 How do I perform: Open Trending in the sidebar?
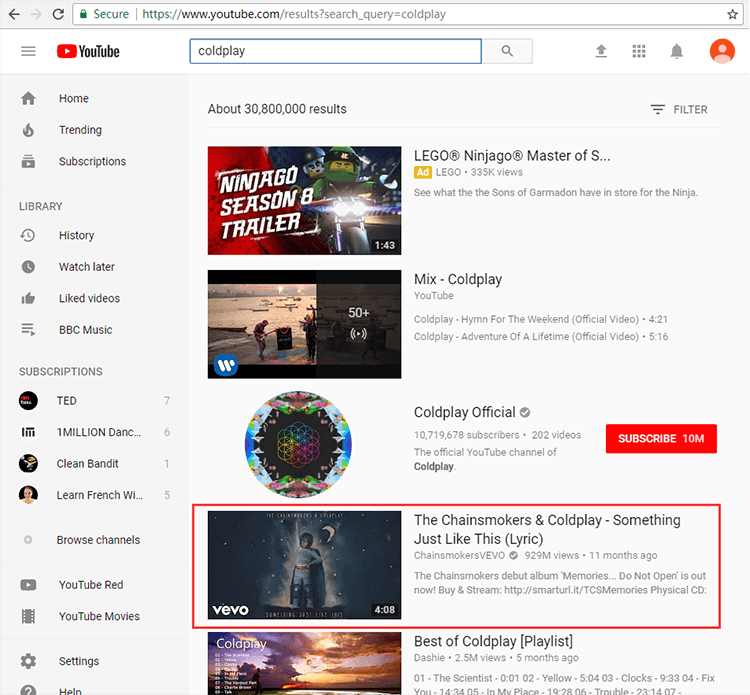coord(80,130)
